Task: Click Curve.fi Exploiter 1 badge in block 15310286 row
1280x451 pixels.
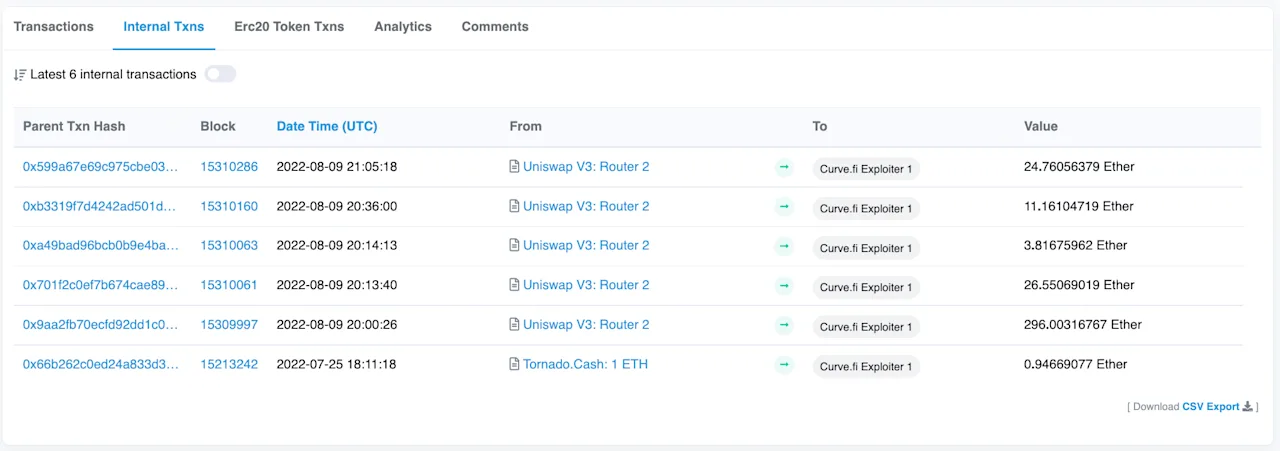Action: 866,169
